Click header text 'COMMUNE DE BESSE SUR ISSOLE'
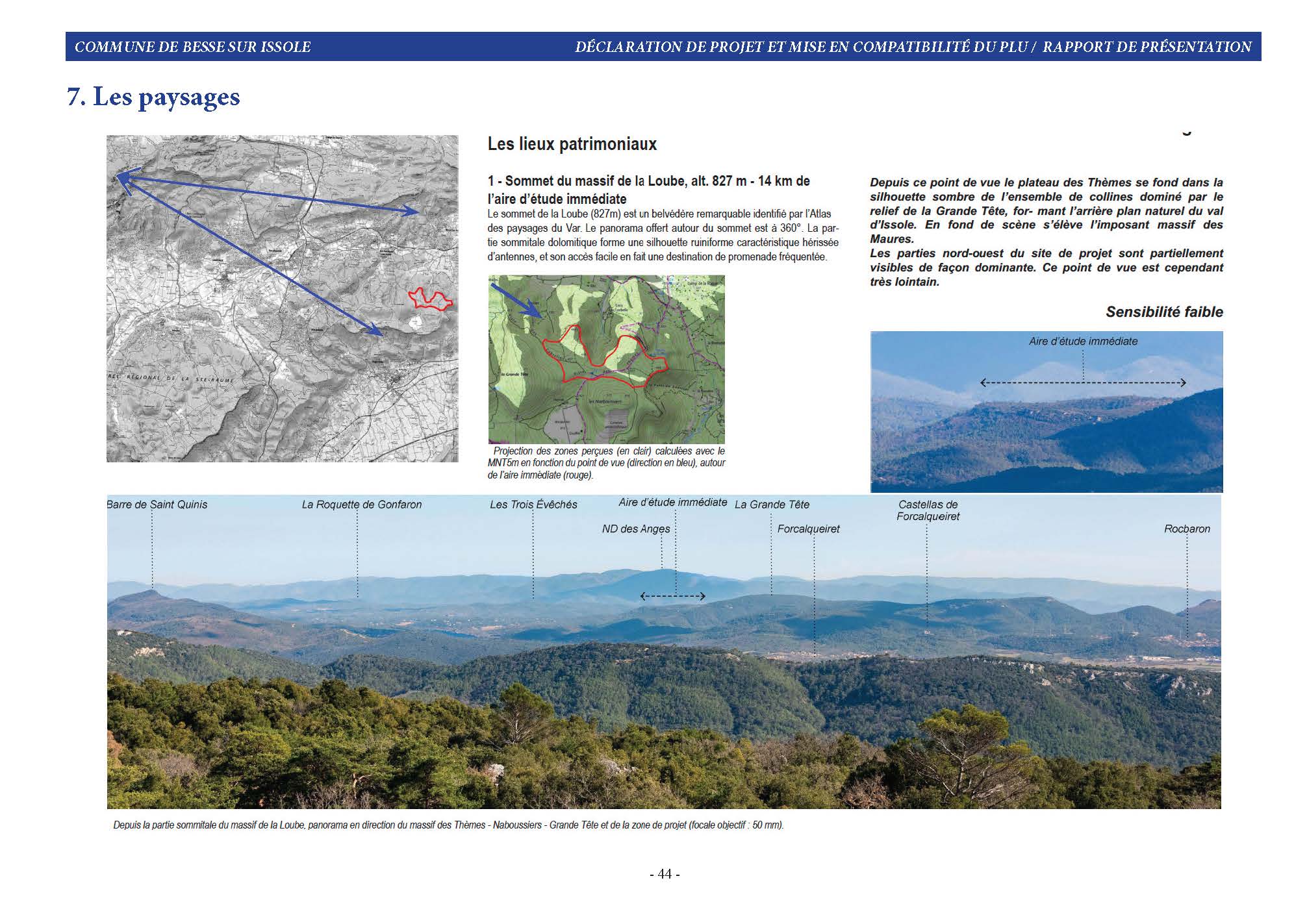This screenshot has width=1307, height=924. pyautogui.click(x=193, y=47)
